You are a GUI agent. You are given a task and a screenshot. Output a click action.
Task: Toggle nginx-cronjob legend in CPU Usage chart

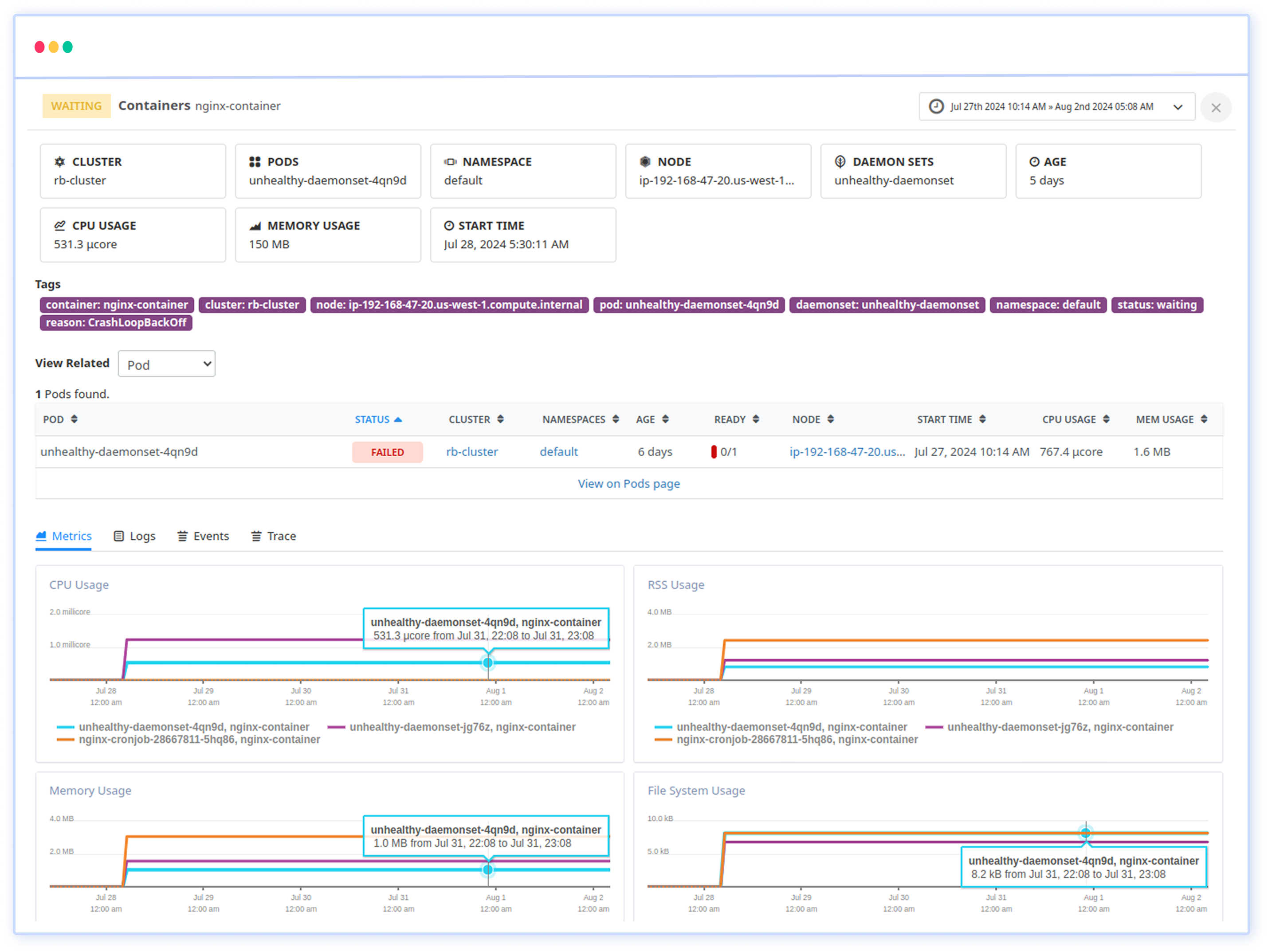188,740
